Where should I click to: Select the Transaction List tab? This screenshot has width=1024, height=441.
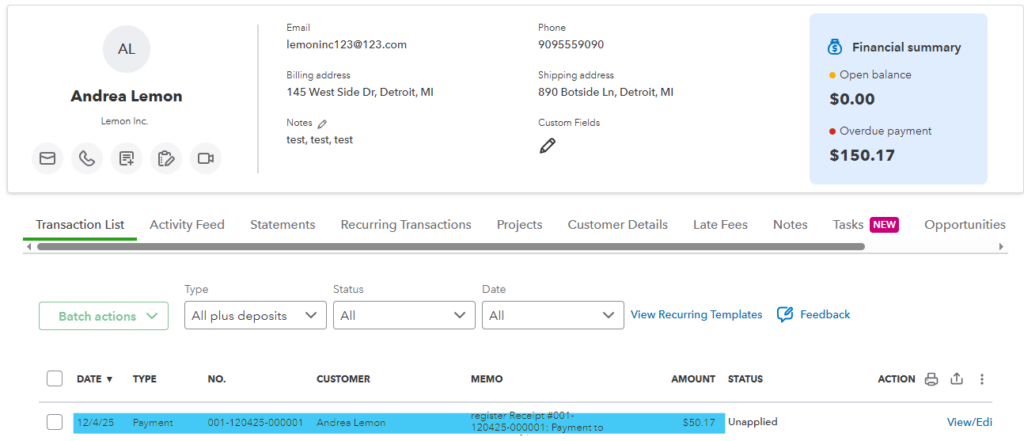point(80,225)
